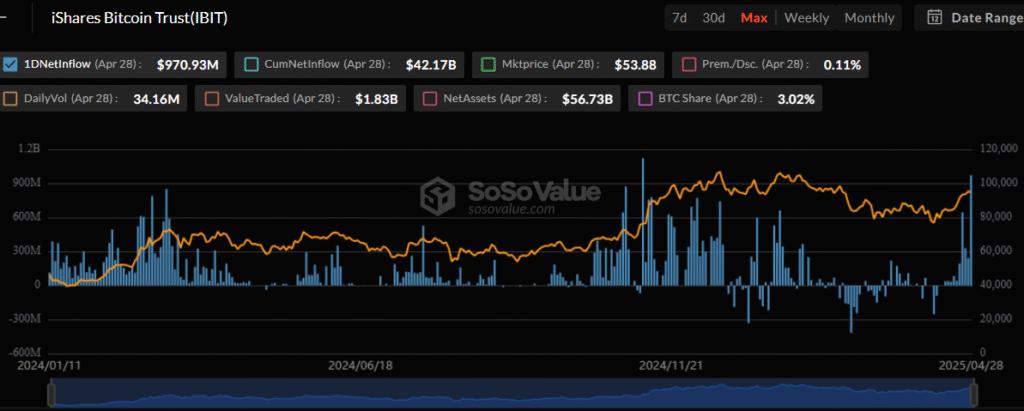The width and height of the screenshot is (1024, 411).
Task: Click the latest inflow bar at chart's end
Action: pos(970,230)
